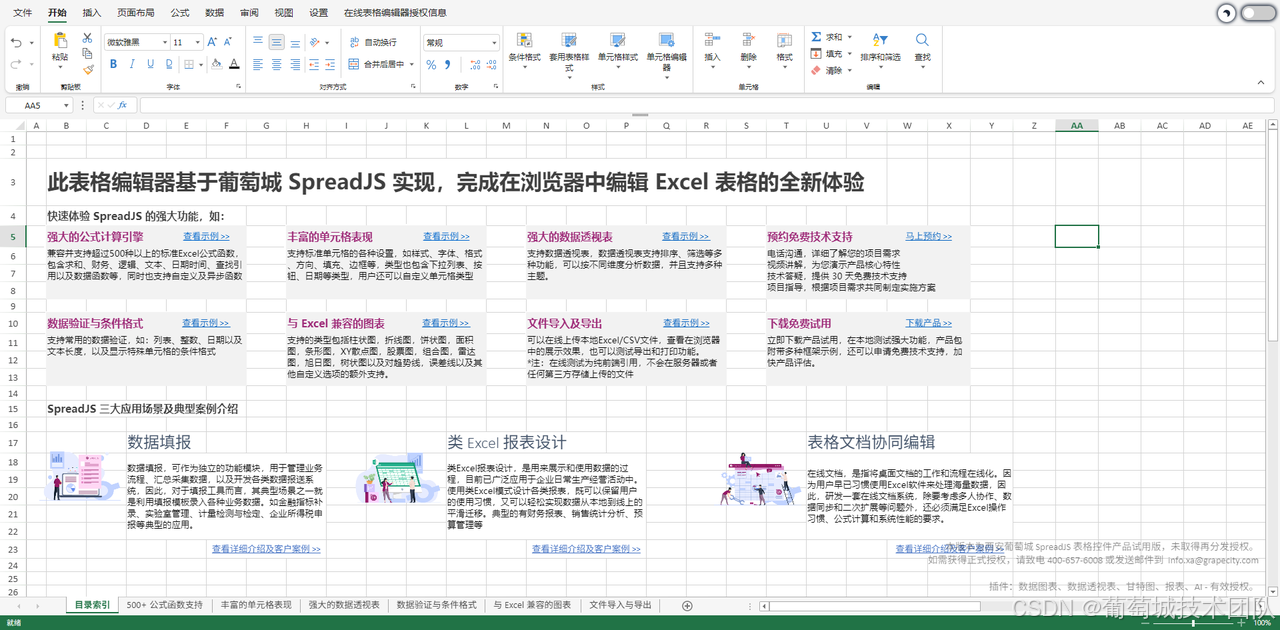Image resolution: width=1280 pixels, height=630 pixels.
Task: Switch to the 公式 ribbon tab
Action: (180, 13)
